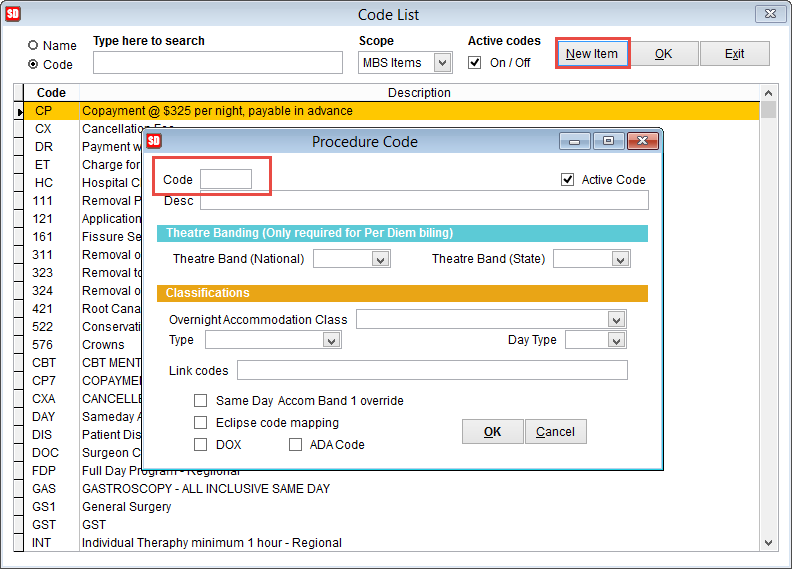This screenshot has width=792, height=569.
Task: Click the list scrollbar up arrow
Action: point(768,93)
